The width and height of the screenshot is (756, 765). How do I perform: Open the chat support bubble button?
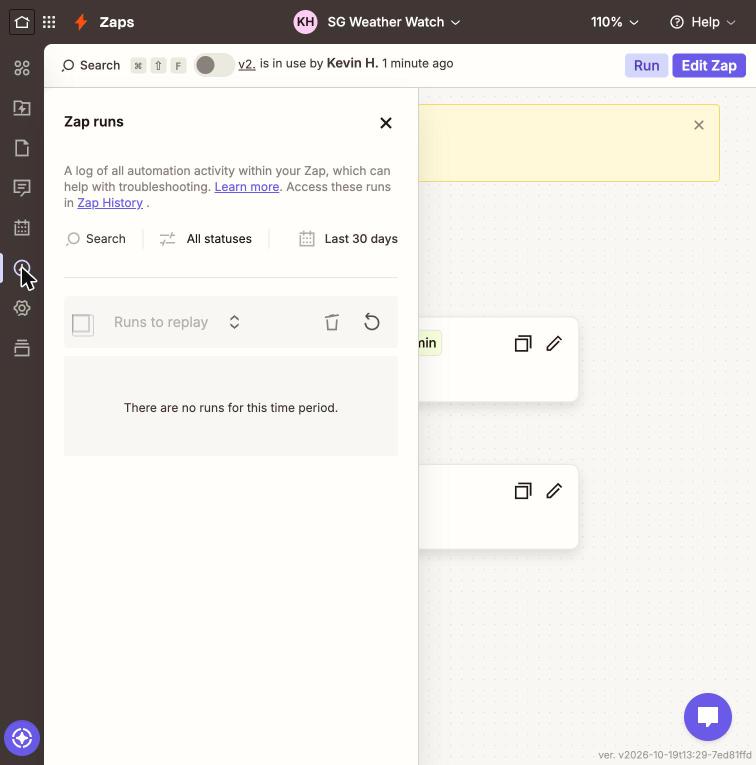click(708, 717)
